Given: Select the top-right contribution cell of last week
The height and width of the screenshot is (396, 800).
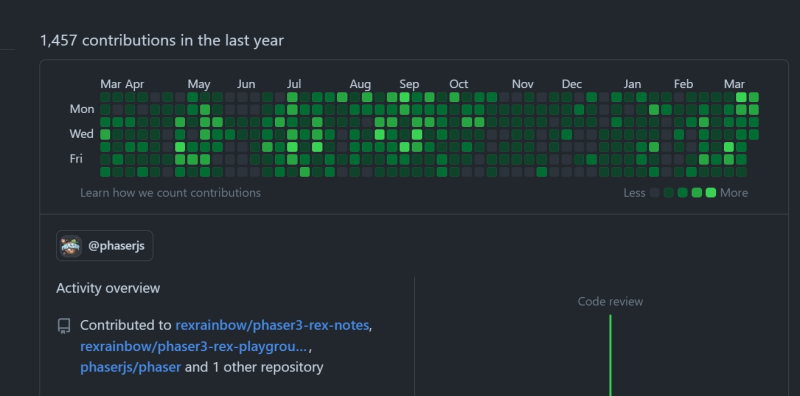Looking at the screenshot, I should point(754,97).
